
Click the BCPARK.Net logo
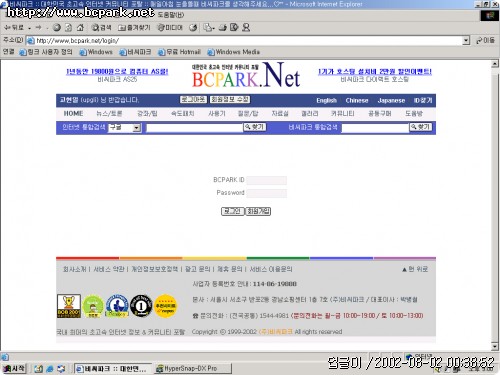click(246, 76)
